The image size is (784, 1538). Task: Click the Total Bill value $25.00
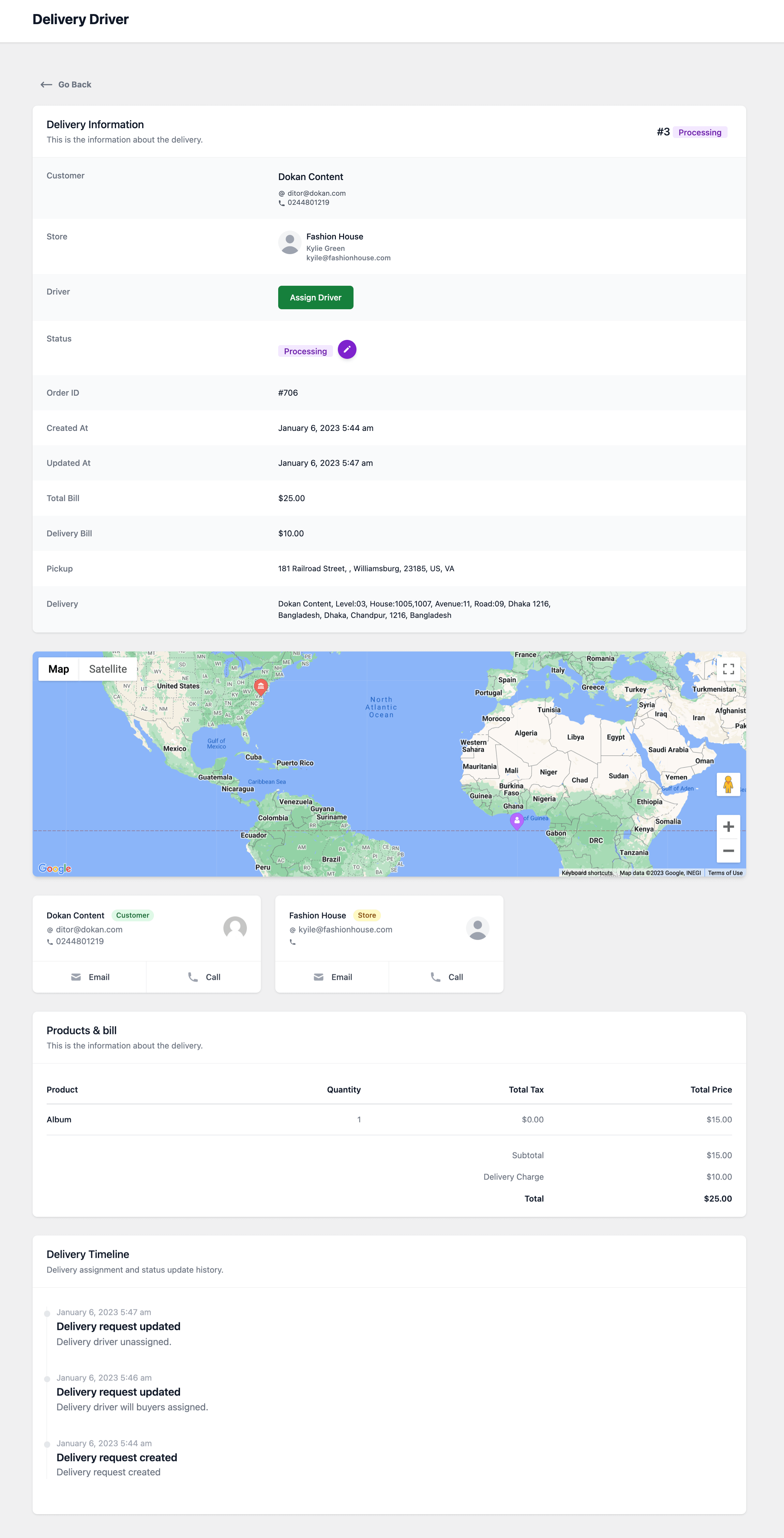(x=291, y=498)
